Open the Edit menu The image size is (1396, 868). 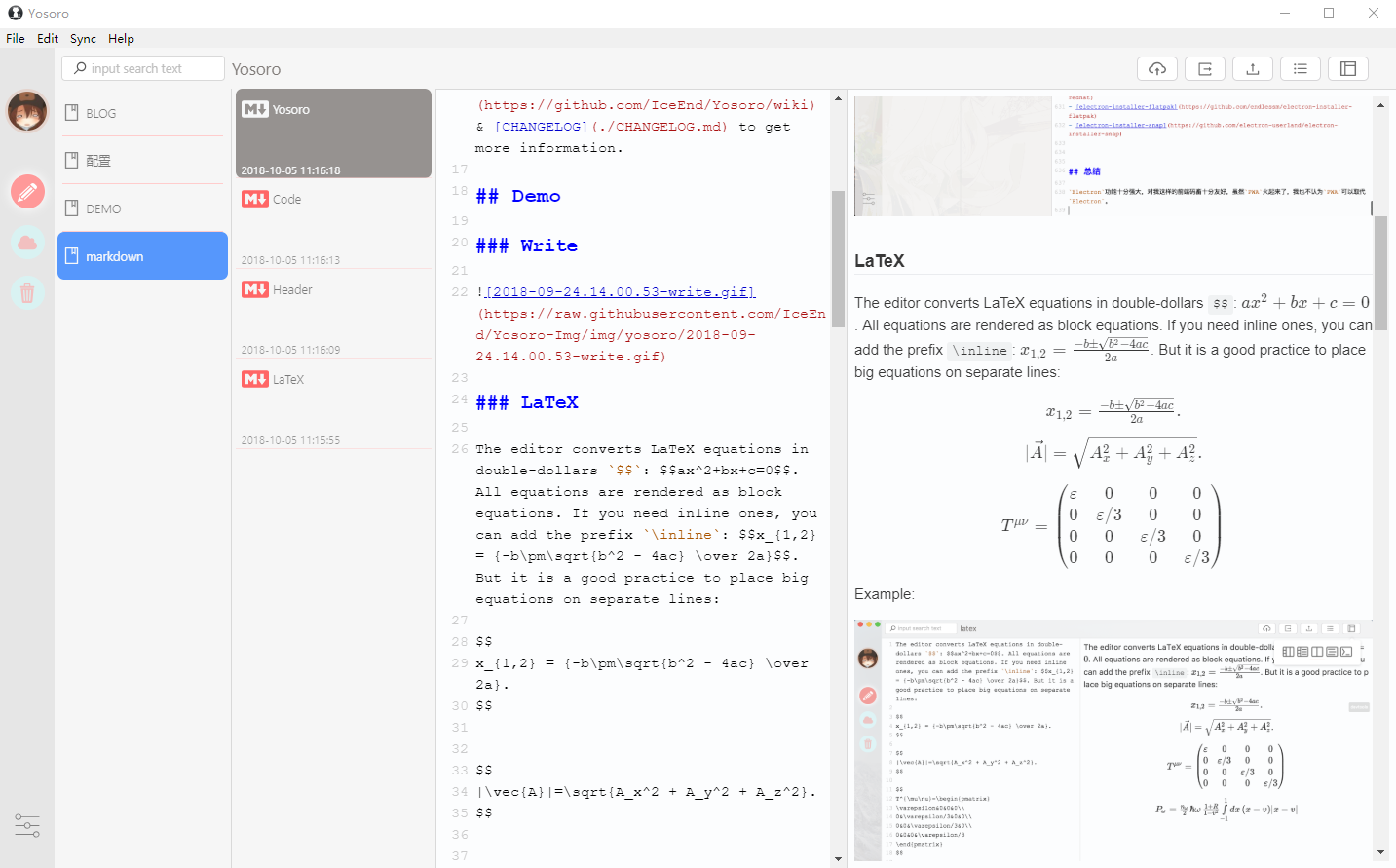coord(48,39)
